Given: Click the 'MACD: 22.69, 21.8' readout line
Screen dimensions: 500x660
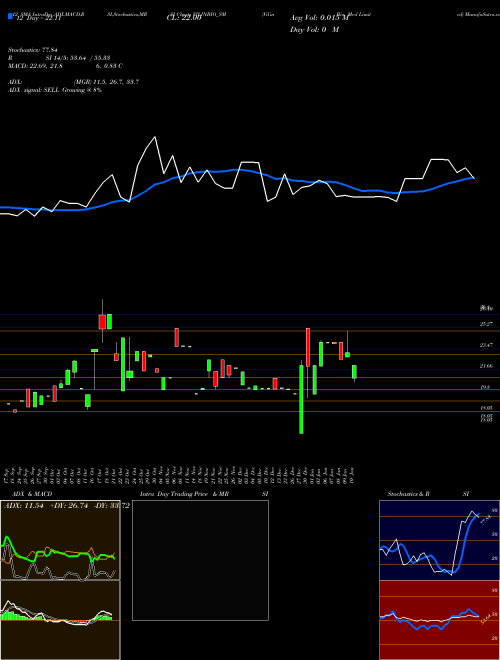Looking at the screenshot, I should point(66,66).
